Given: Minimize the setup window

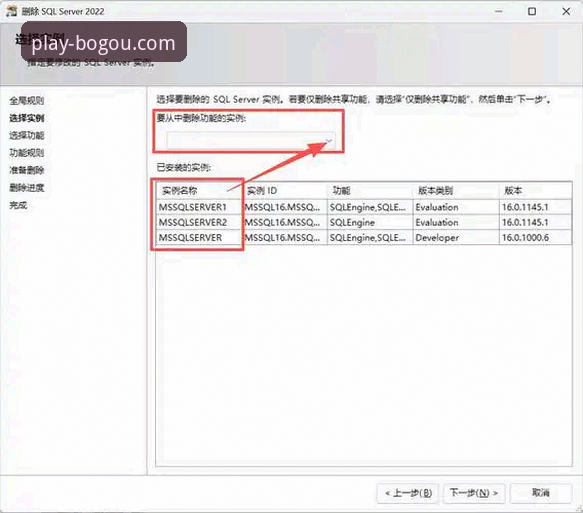Looking at the screenshot, I should pos(499,11).
